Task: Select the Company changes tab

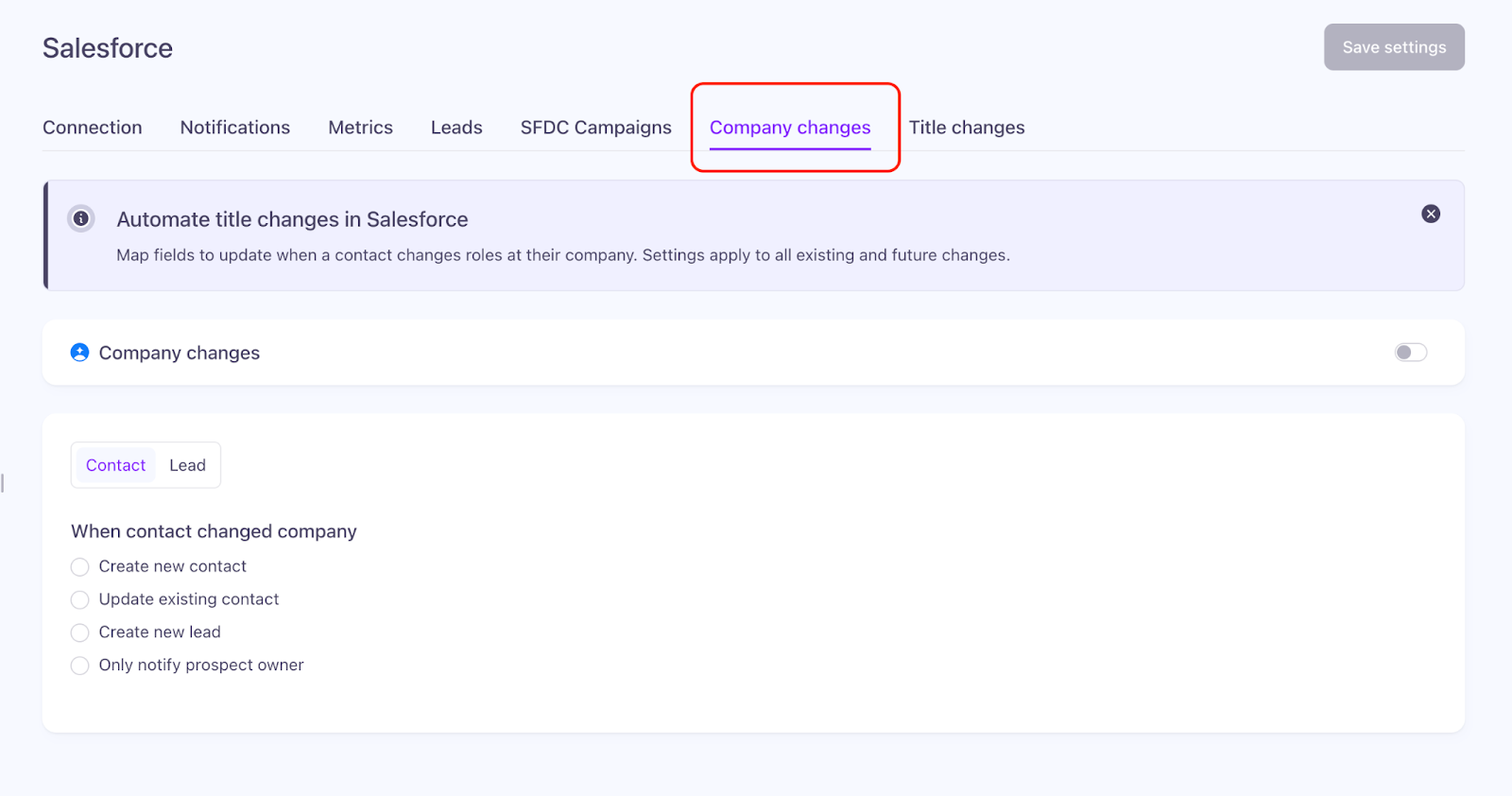Action: (x=790, y=128)
